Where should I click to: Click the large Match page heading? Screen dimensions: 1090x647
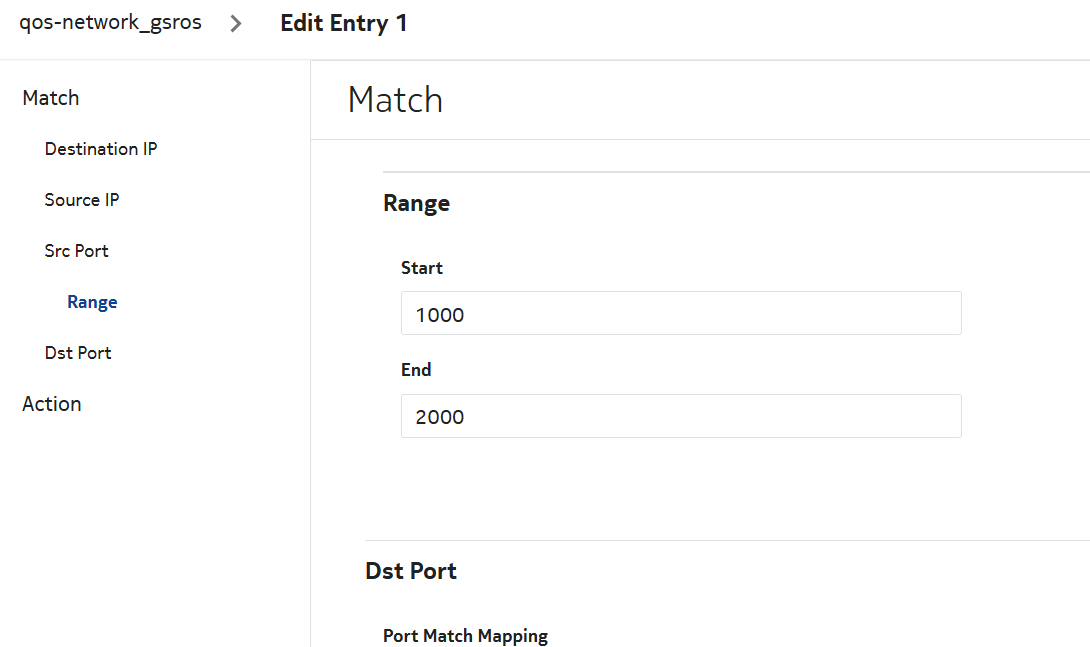coord(395,100)
